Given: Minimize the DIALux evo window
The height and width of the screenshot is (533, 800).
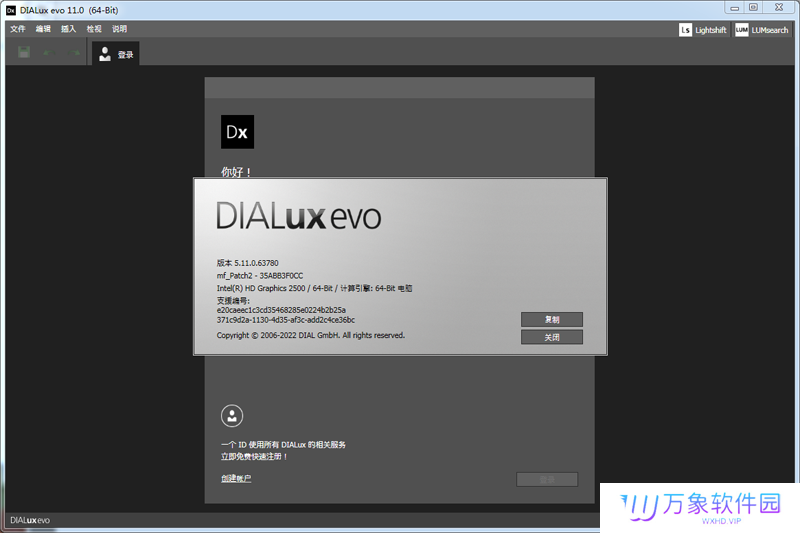Looking at the screenshot, I should click(734, 8).
